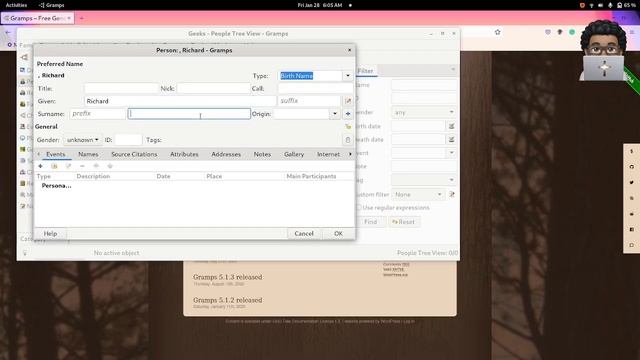Add multiple surnames plus icon beside Origin

point(348,114)
